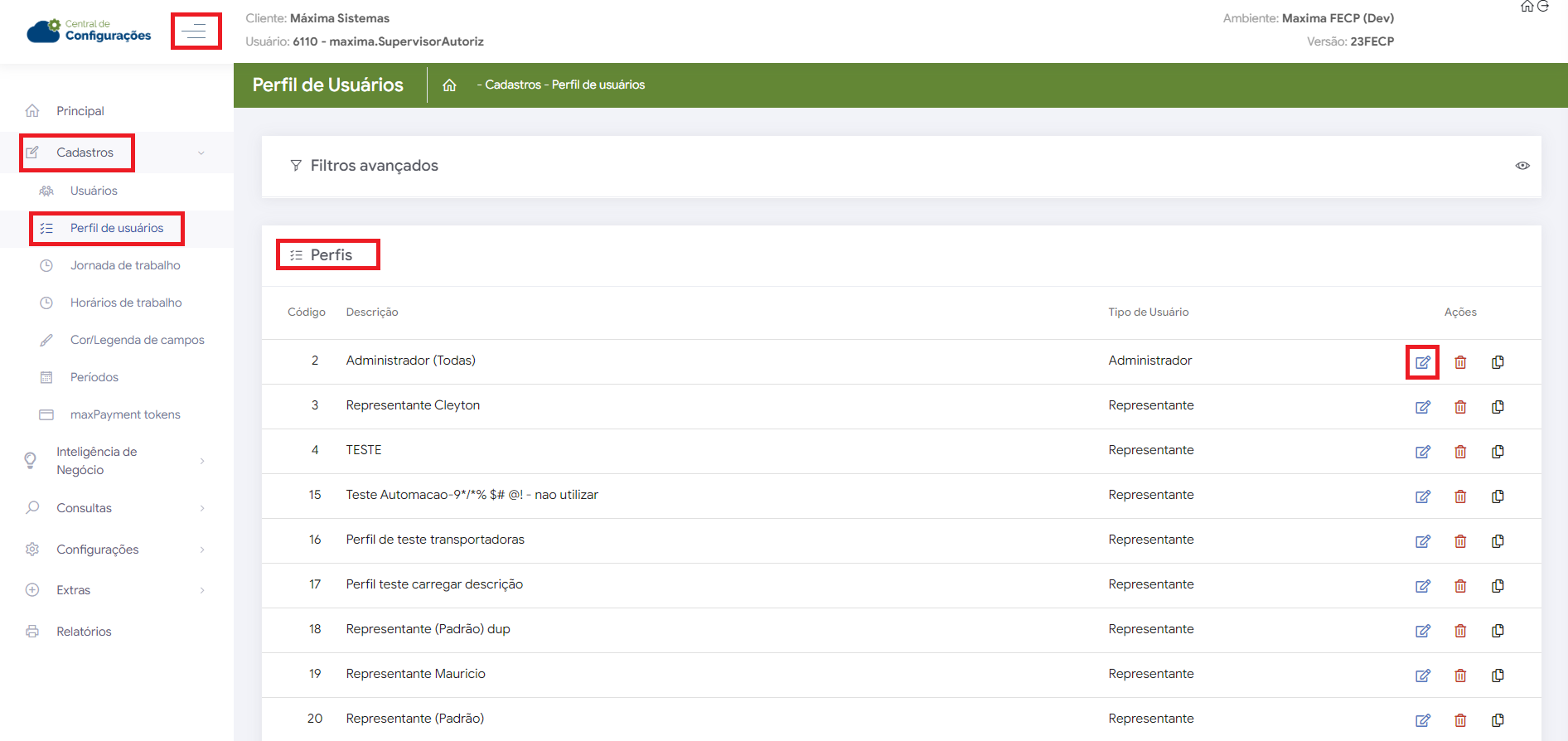Expand the Configurações sidebar menu

[201, 550]
